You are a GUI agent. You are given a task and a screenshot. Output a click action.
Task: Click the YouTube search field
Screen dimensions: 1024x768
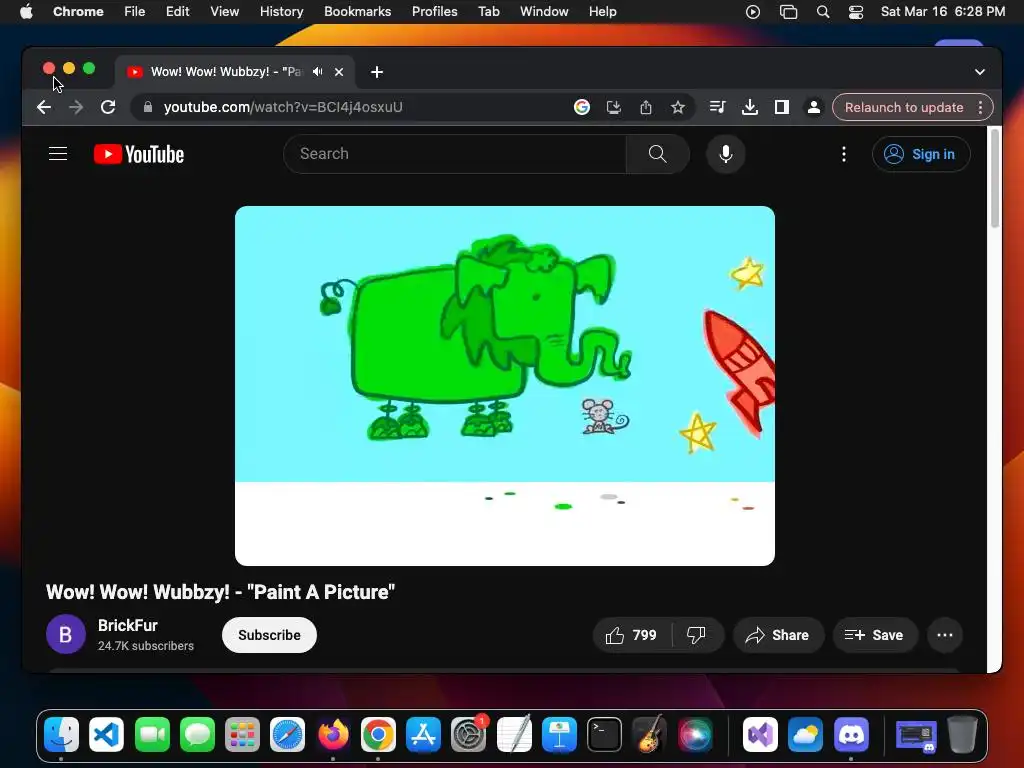click(455, 154)
